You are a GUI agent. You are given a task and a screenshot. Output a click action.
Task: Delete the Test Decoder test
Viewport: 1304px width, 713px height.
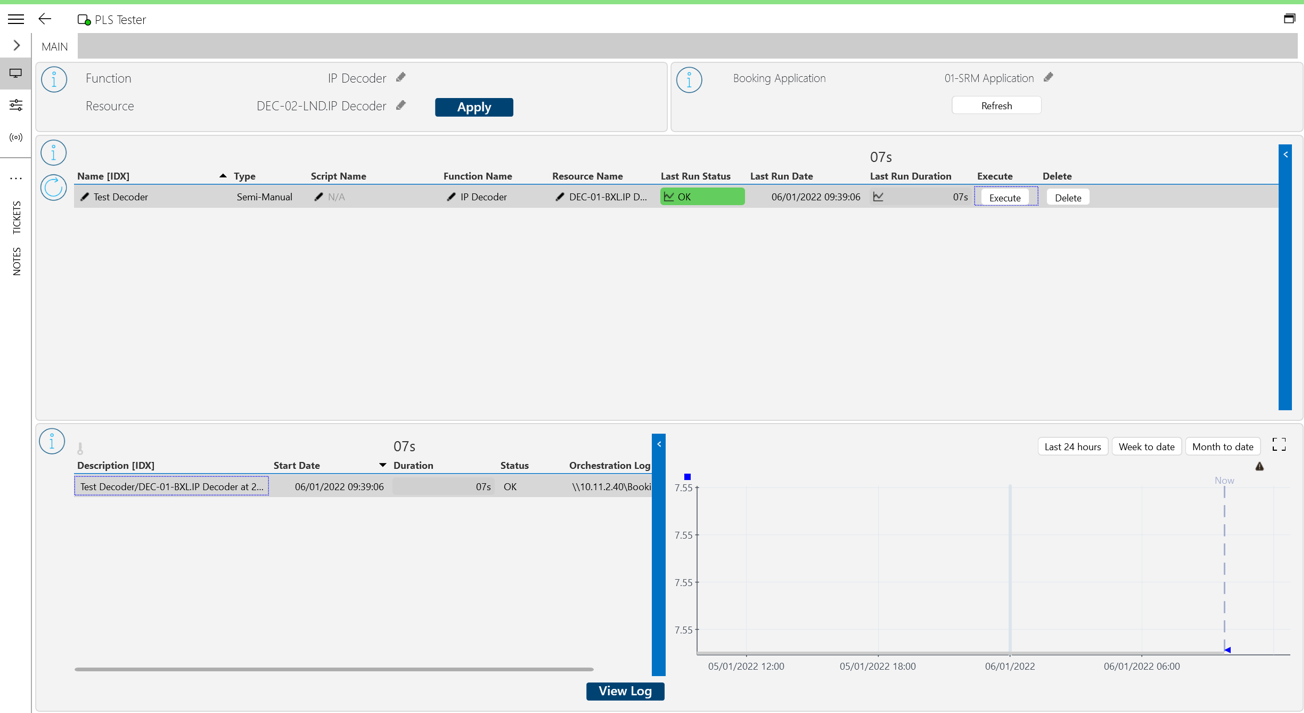tap(1068, 197)
